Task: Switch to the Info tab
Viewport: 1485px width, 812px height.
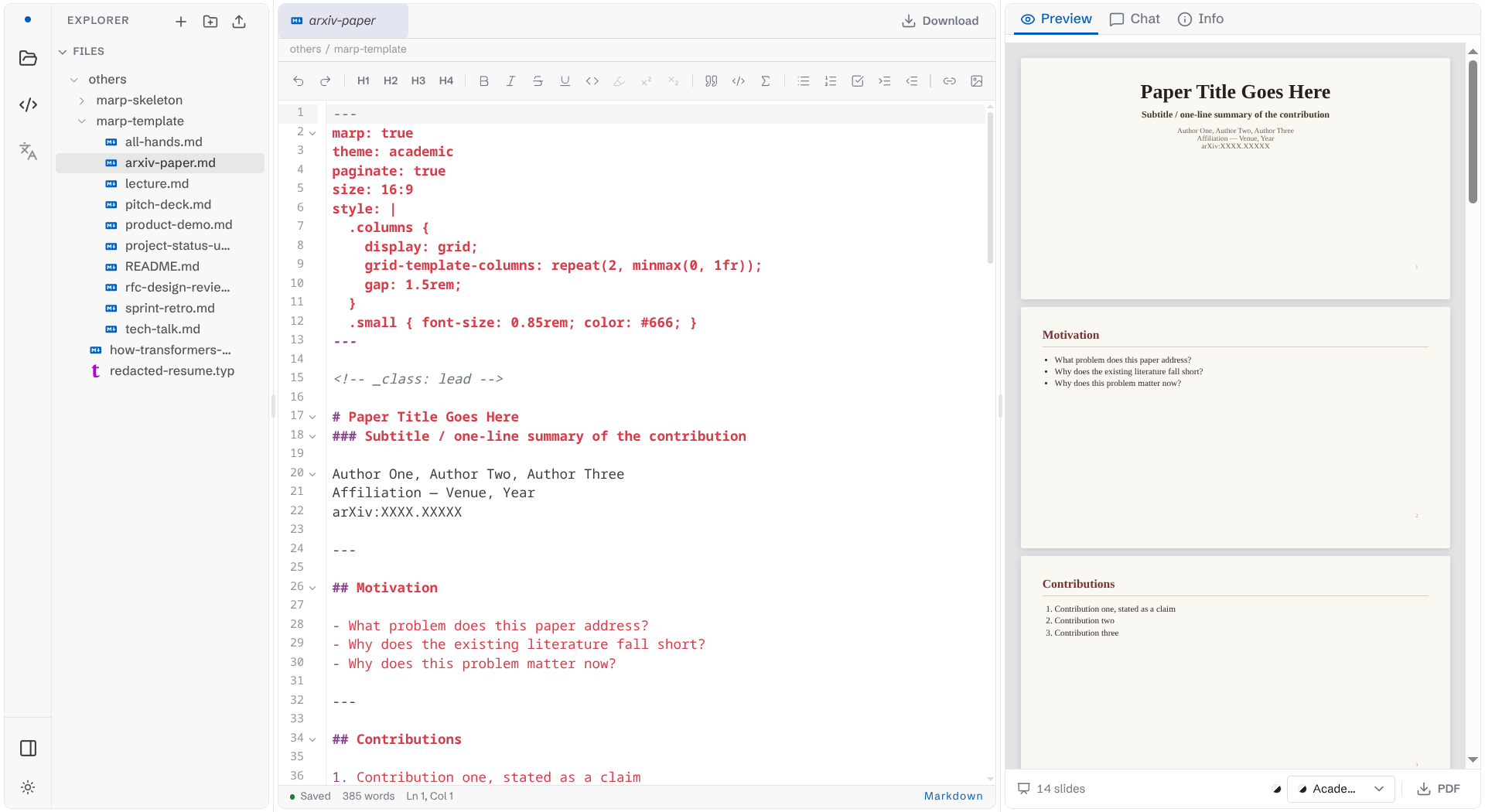Action: click(1200, 19)
